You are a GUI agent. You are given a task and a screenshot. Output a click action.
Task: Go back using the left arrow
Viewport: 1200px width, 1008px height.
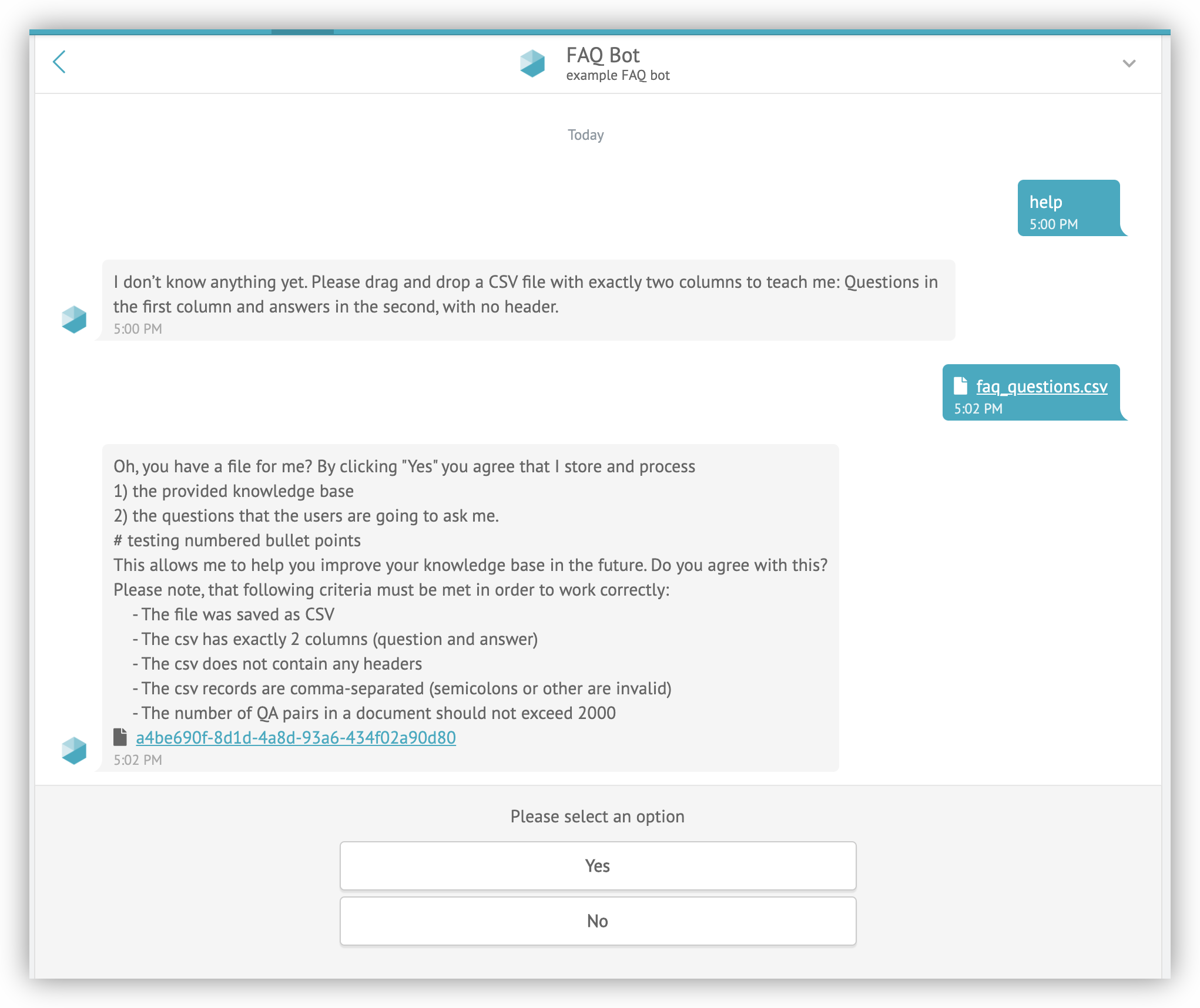[x=59, y=62]
